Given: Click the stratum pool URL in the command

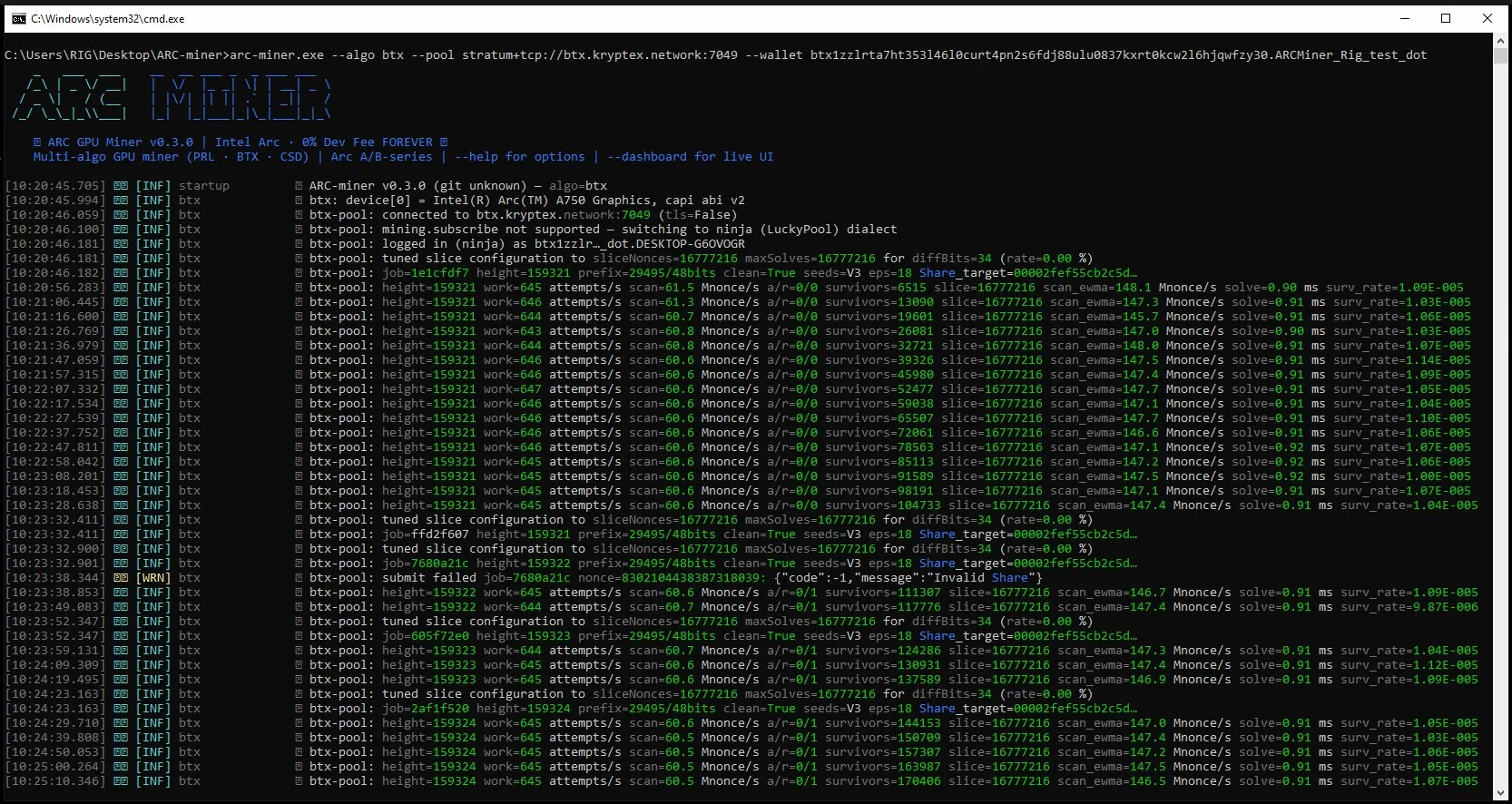Looking at the screenshot, I should (x=600, y=55).
